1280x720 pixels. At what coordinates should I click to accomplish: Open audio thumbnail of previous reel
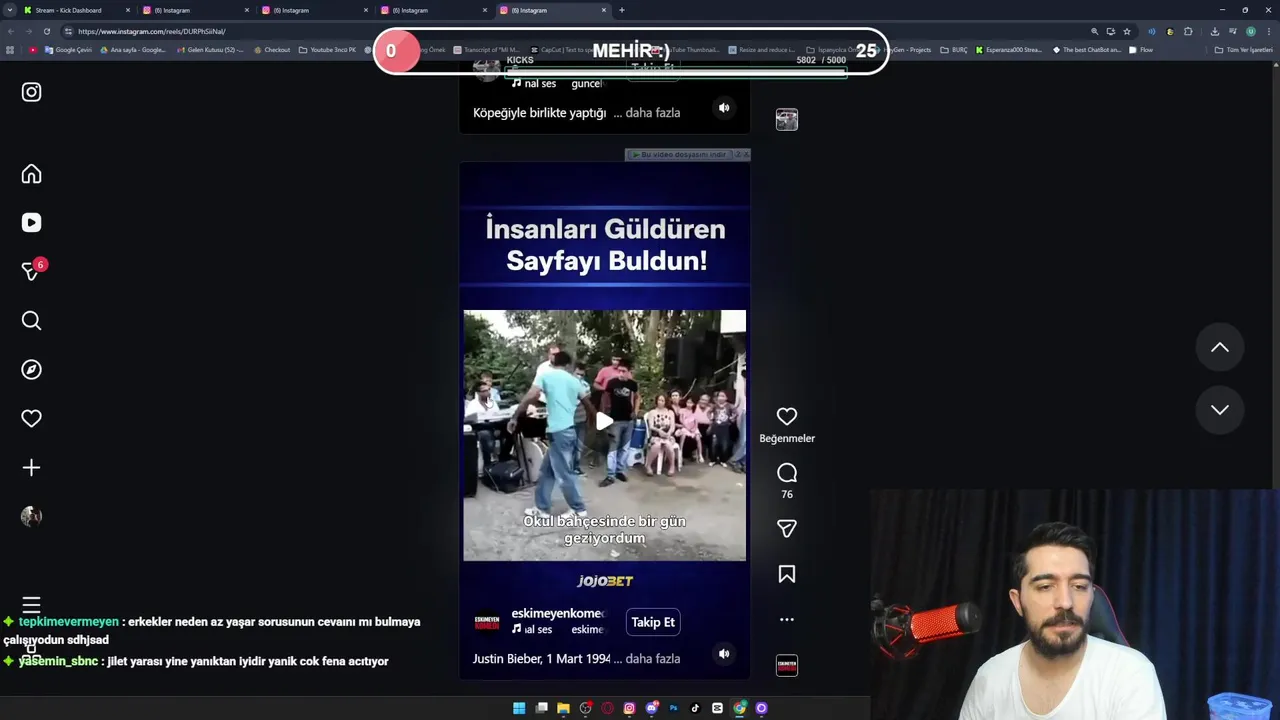pyautogui.click(x=787, y=119)
